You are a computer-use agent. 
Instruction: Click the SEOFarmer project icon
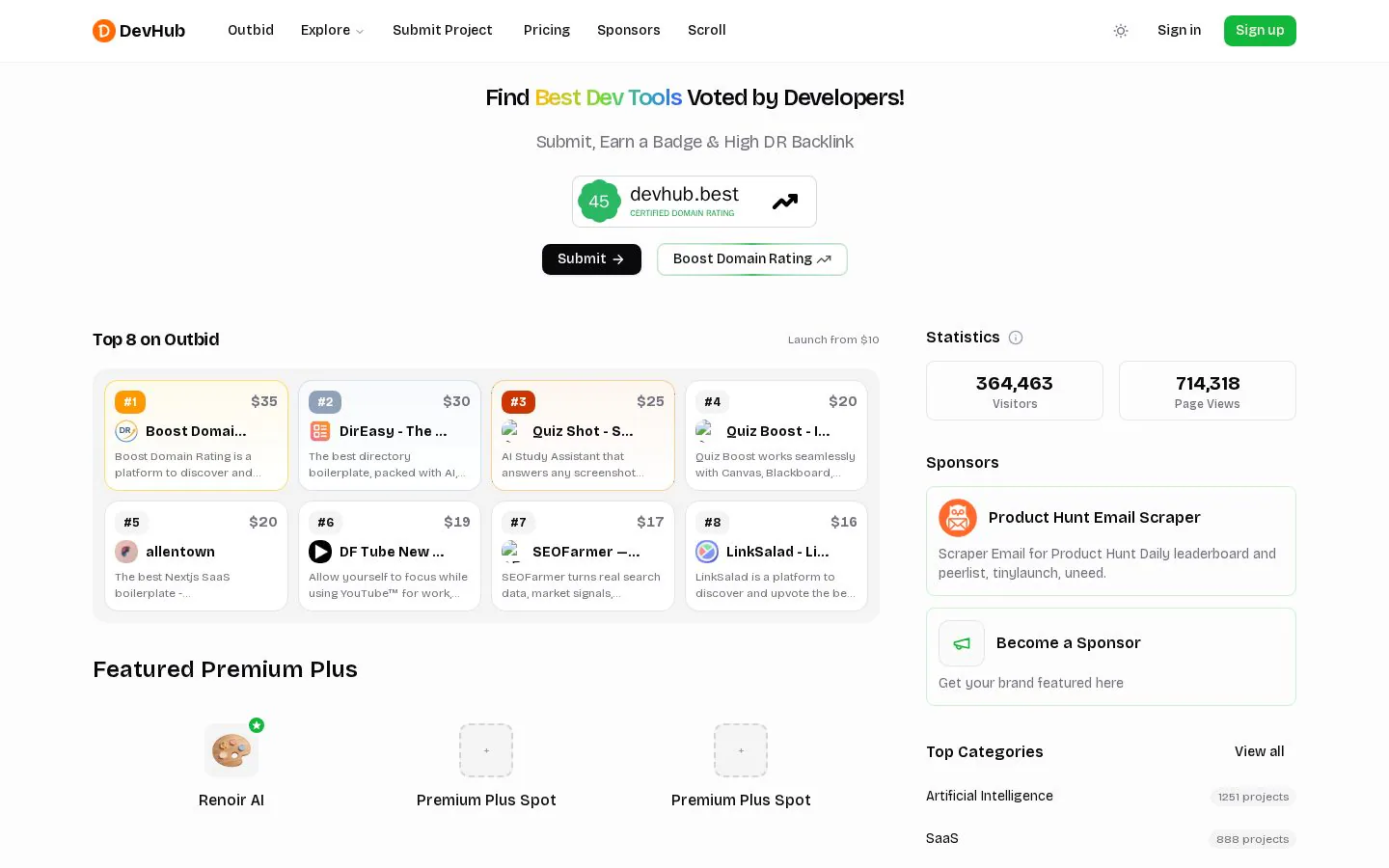[x=512, y=552]
